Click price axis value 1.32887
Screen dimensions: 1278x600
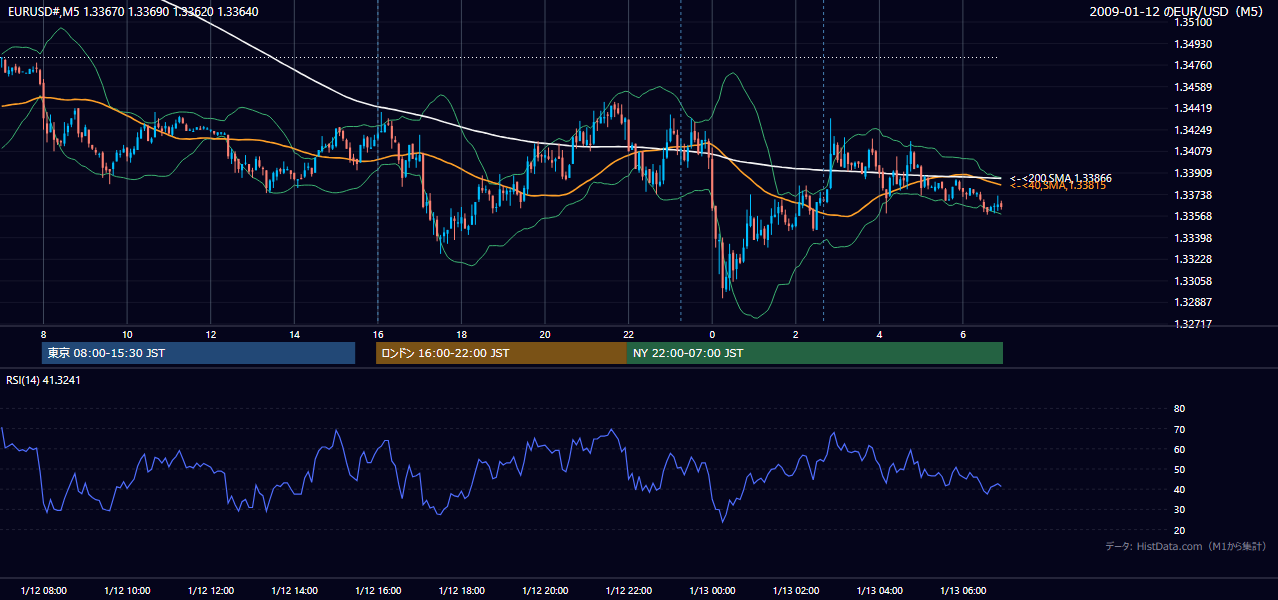coord(1194,302)
